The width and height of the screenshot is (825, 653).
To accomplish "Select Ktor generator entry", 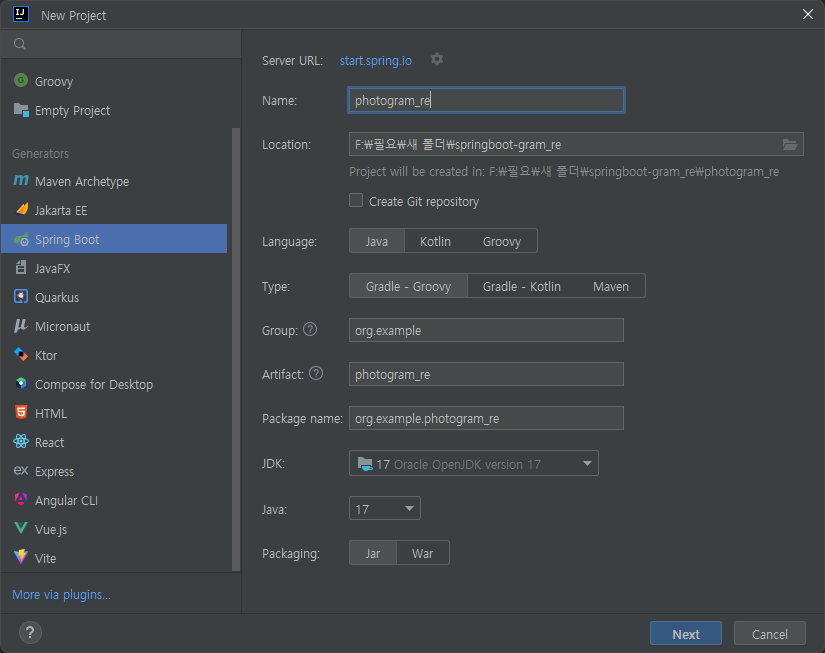I will point(114,355).
